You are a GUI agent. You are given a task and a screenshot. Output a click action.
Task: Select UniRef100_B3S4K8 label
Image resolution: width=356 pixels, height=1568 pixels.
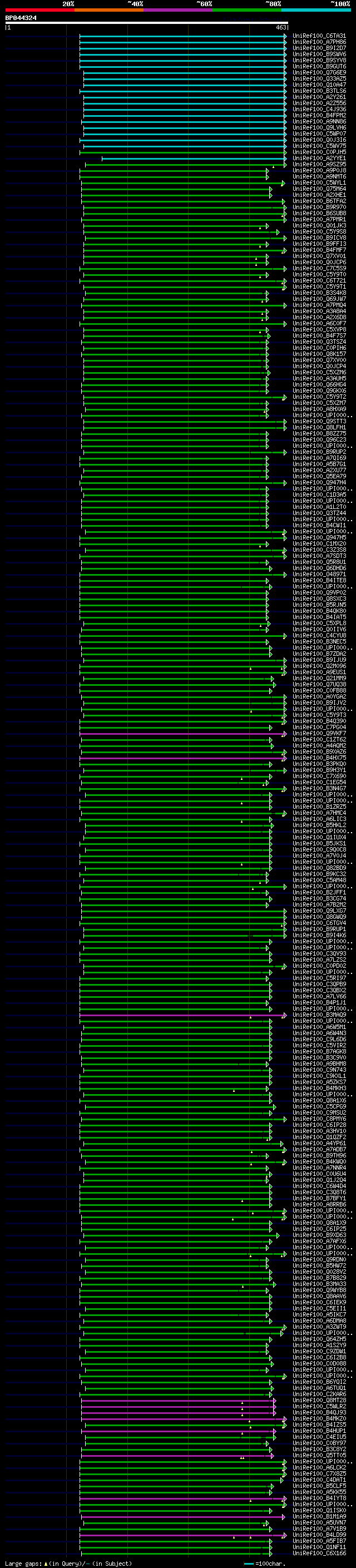pos(319,293)
